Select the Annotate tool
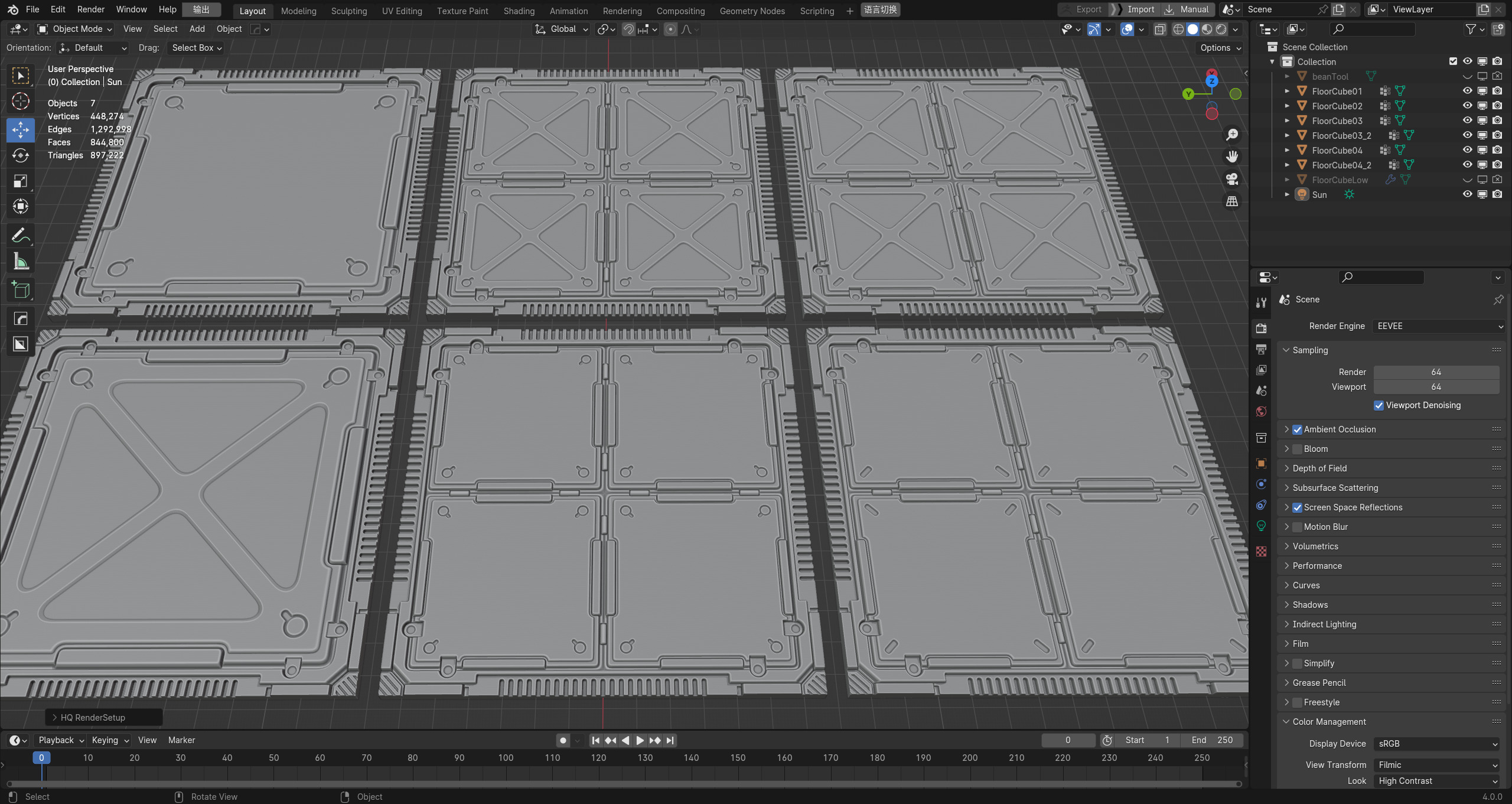 click(x=21, y=236)
